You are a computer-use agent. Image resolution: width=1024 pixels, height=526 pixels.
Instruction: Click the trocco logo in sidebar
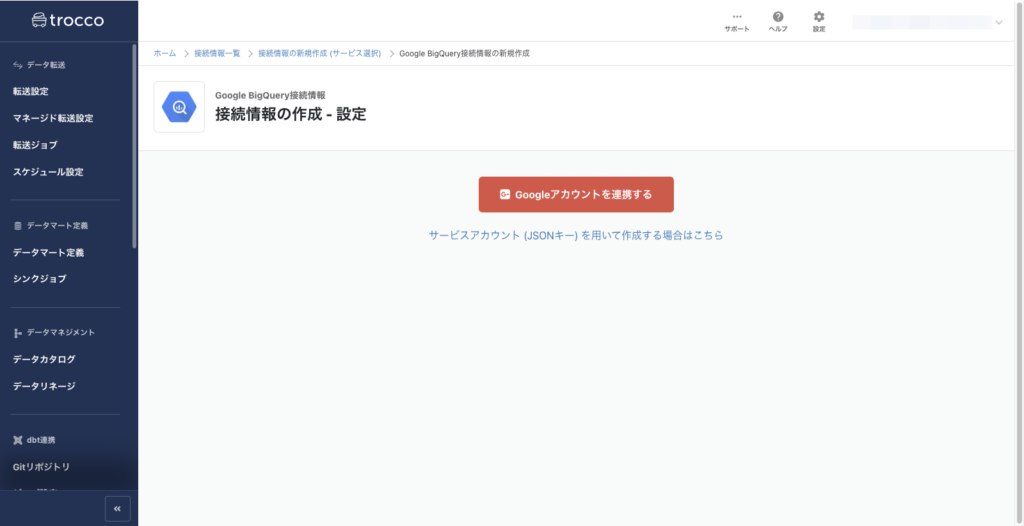tap(68, 20)
